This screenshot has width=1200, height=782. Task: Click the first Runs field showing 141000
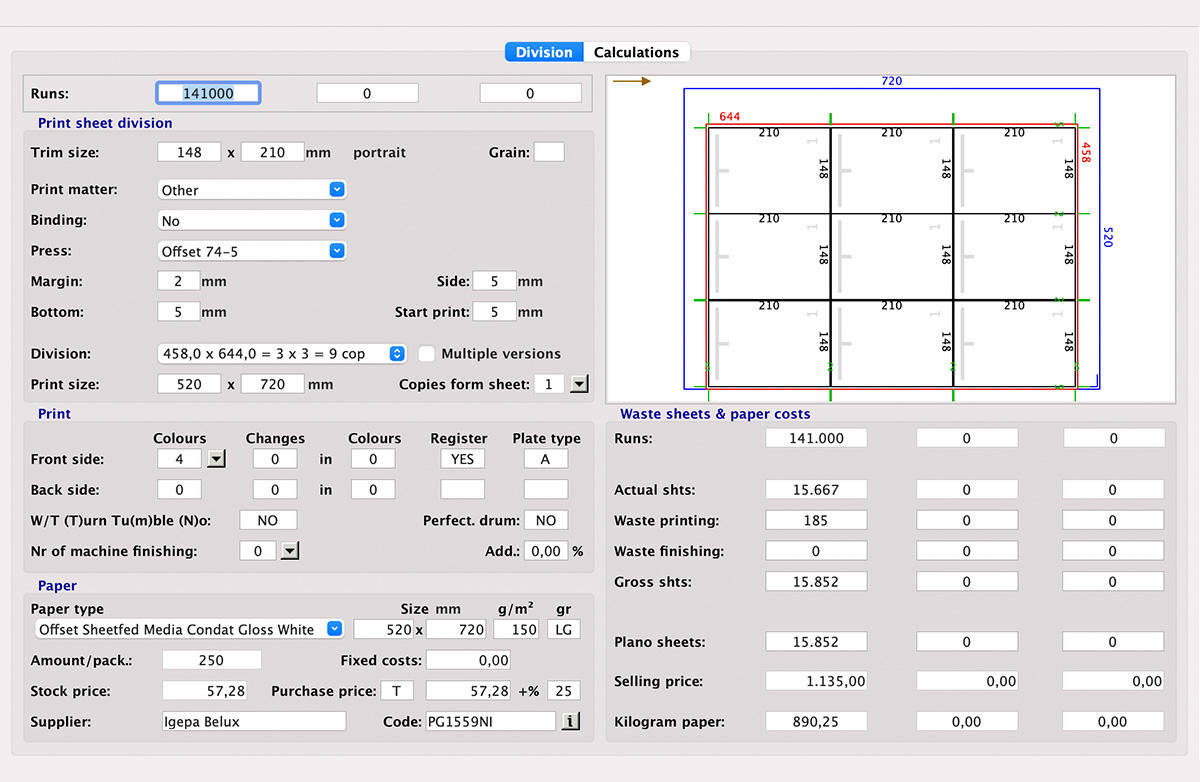[x=208, y=93]
